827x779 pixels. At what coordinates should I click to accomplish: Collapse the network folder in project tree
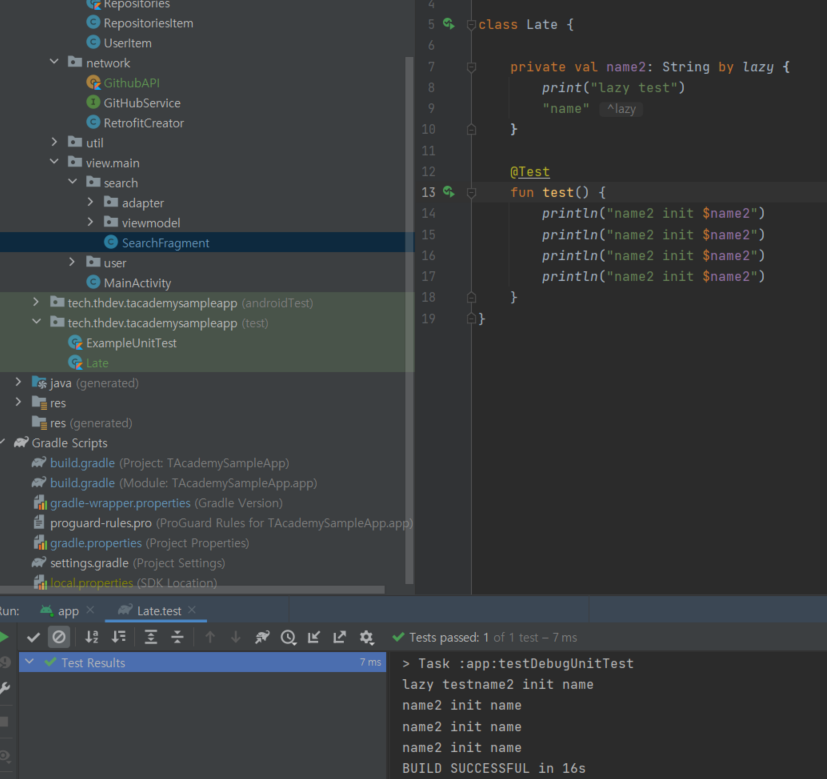coord(55,62)
